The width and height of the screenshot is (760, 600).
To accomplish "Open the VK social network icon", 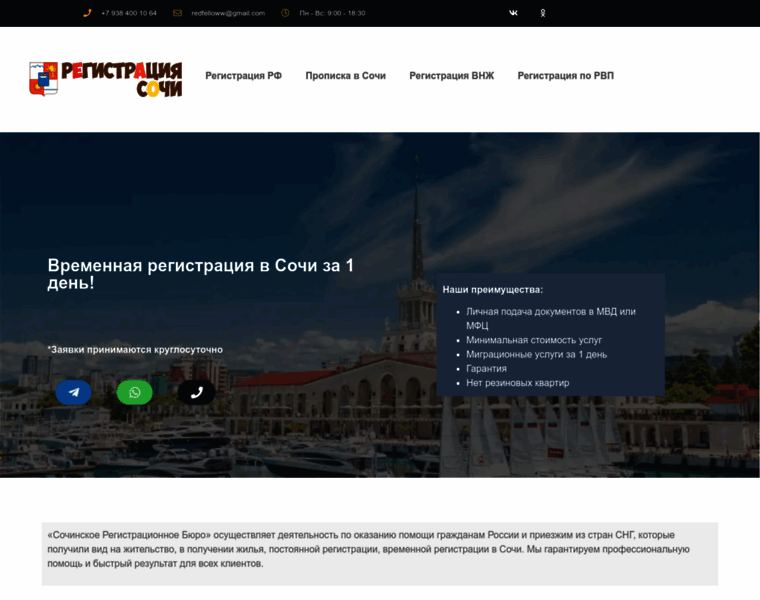I will coord(513,13).
